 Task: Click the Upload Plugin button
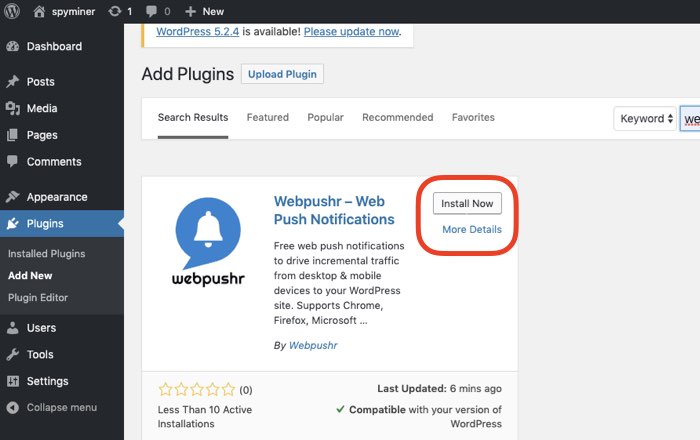tap(282, 74)
